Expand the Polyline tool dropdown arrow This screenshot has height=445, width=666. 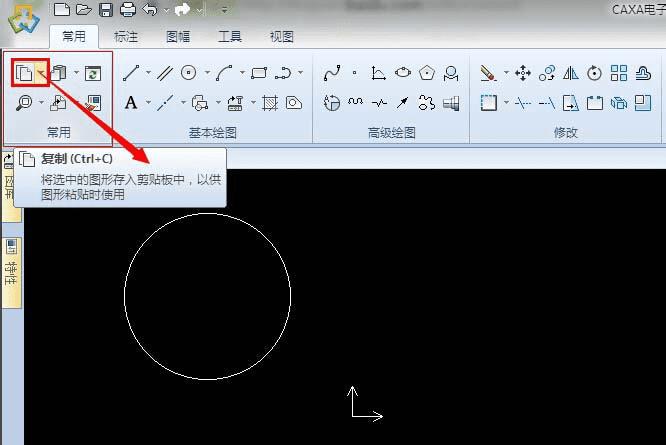[x=300, y=73]
